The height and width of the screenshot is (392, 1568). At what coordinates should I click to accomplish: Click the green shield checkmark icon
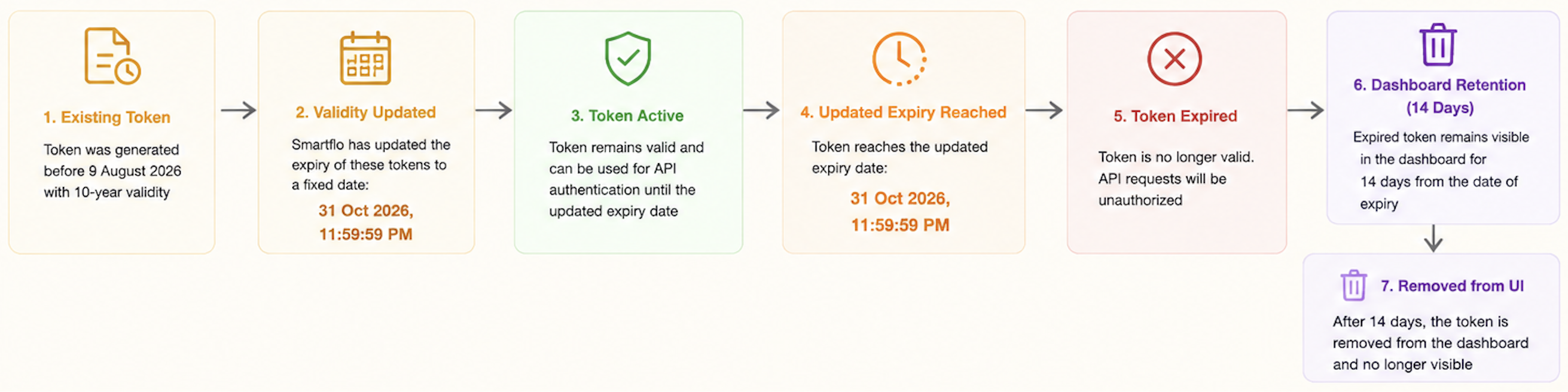click(x=627, y=59)
